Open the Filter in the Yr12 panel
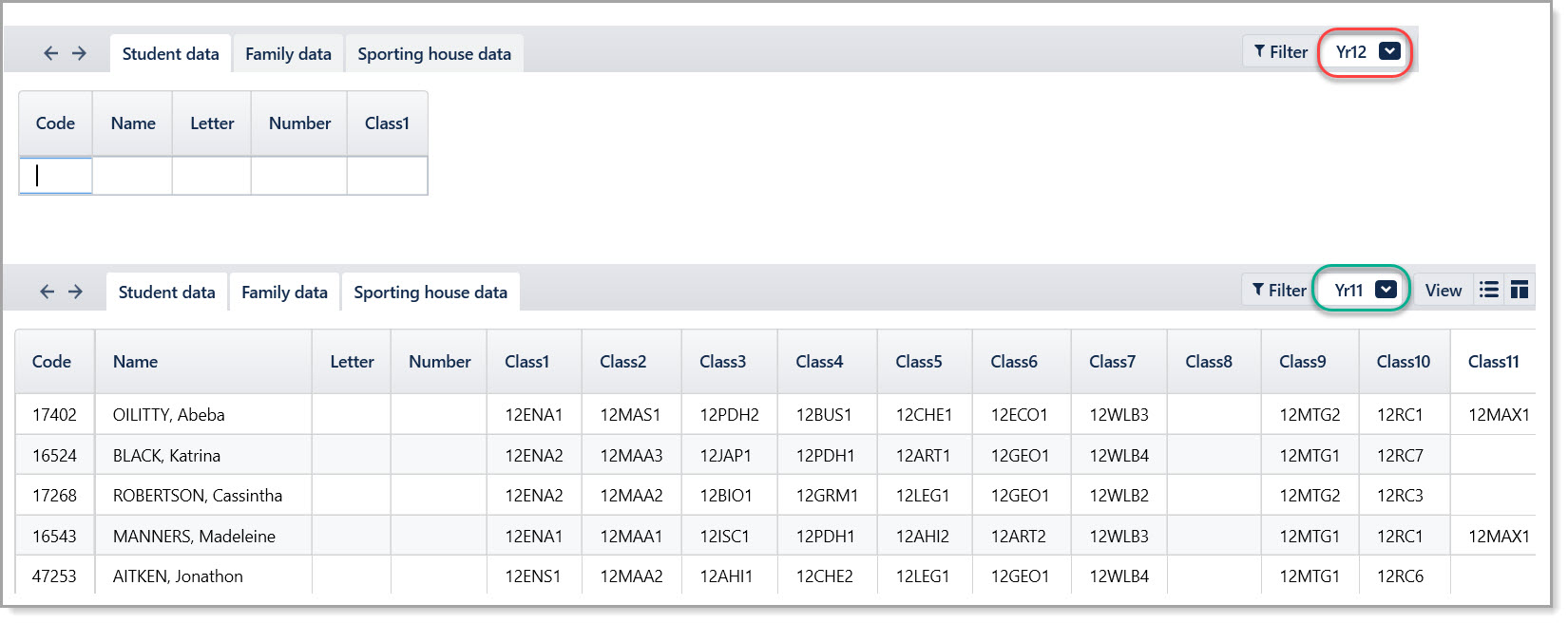The width and height of the screenshot is (1568, 623). (1280, 52)
